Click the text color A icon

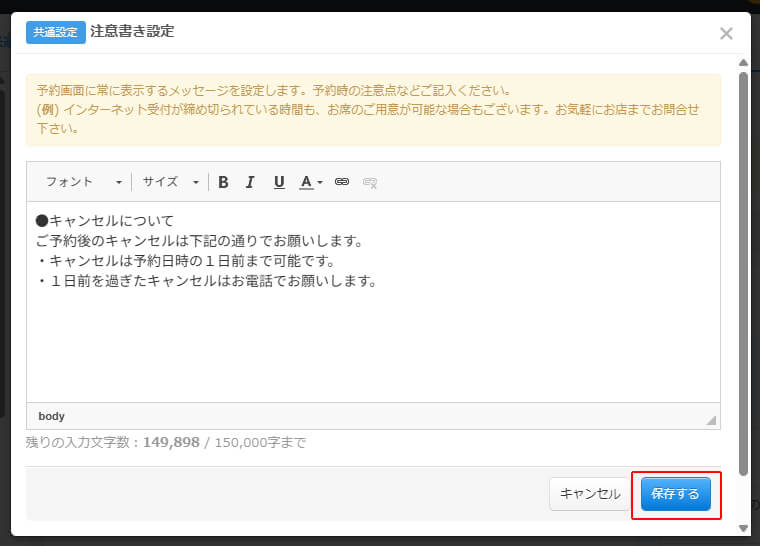306,182
